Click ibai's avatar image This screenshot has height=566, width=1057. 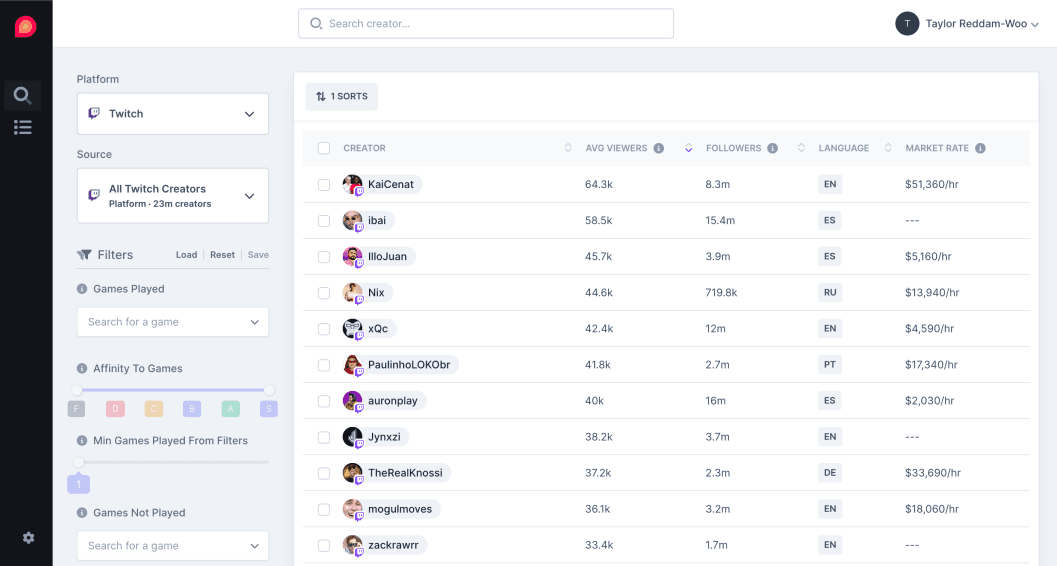[353, 220]
